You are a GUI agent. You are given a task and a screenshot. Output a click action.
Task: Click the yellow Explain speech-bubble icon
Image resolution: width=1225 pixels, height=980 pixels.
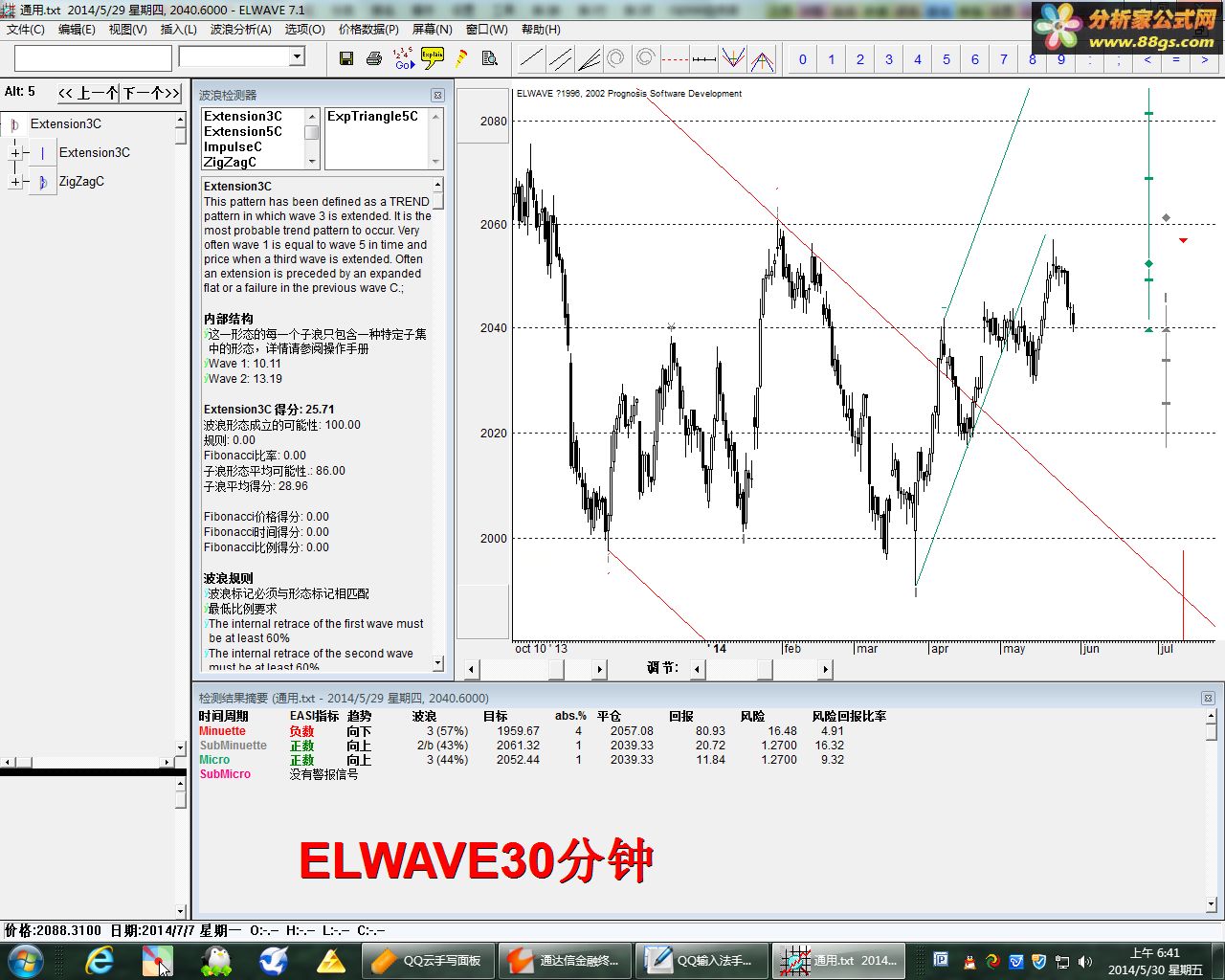433,58
